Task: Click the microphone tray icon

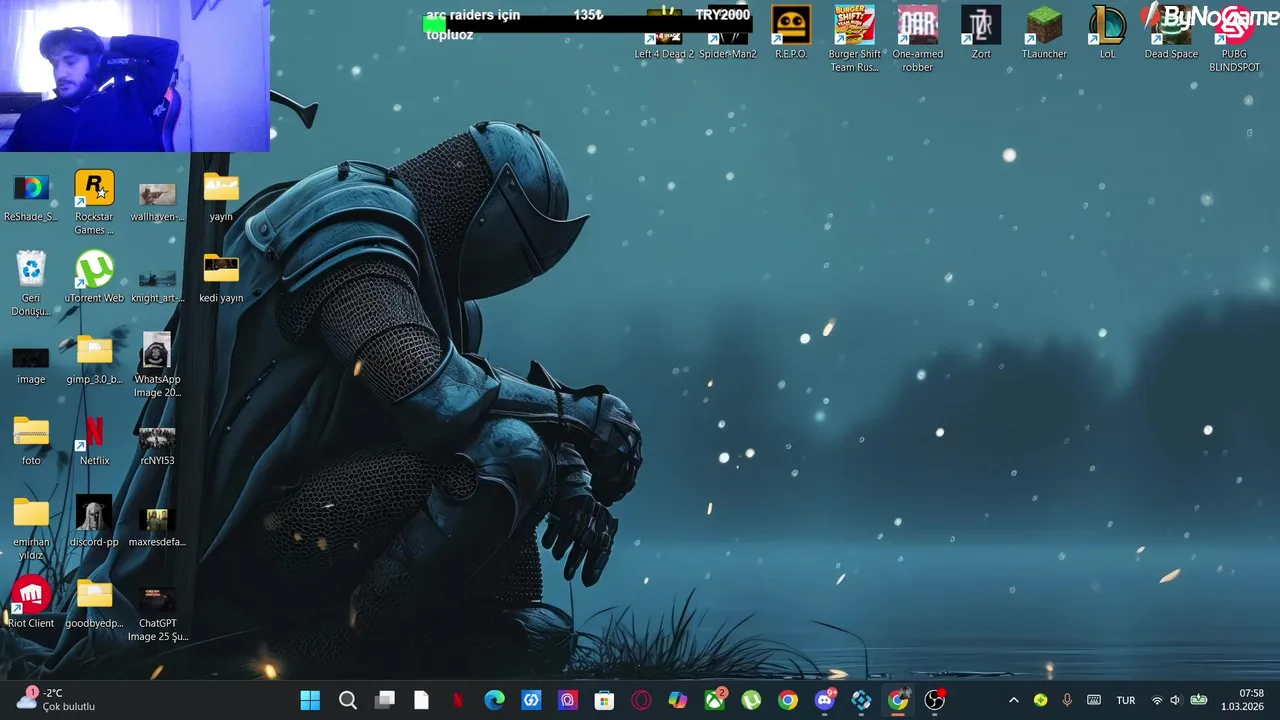Action: 1067,700
